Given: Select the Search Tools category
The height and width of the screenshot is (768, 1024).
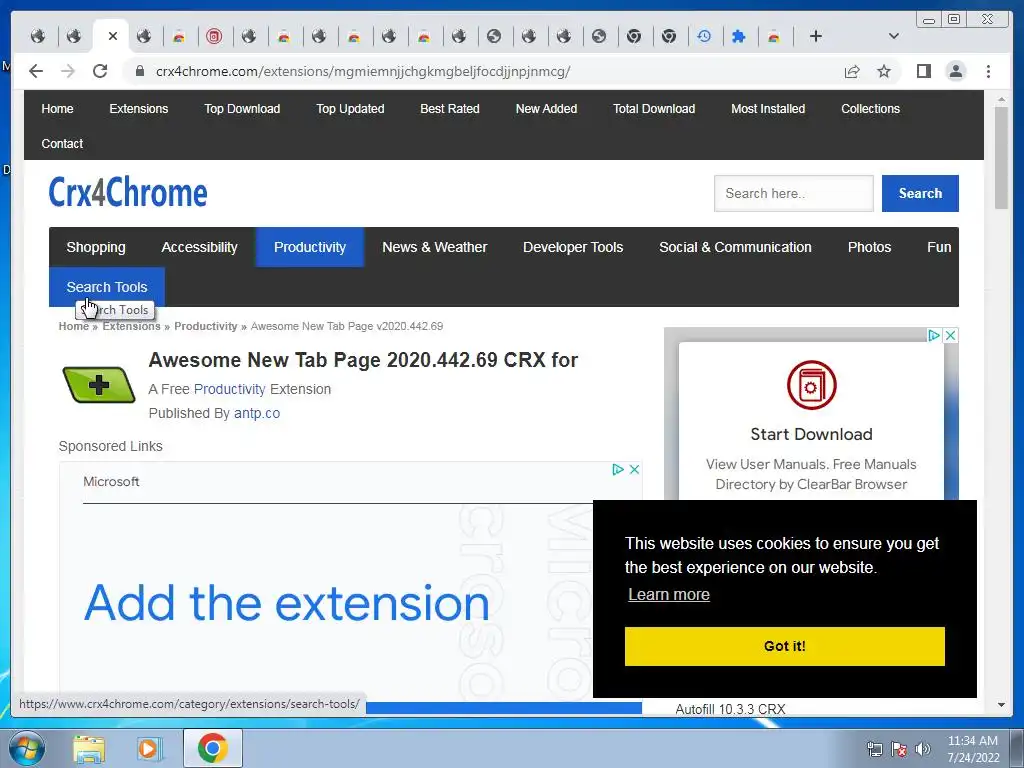Looking at the screenshot, I should tap(107, 287).
